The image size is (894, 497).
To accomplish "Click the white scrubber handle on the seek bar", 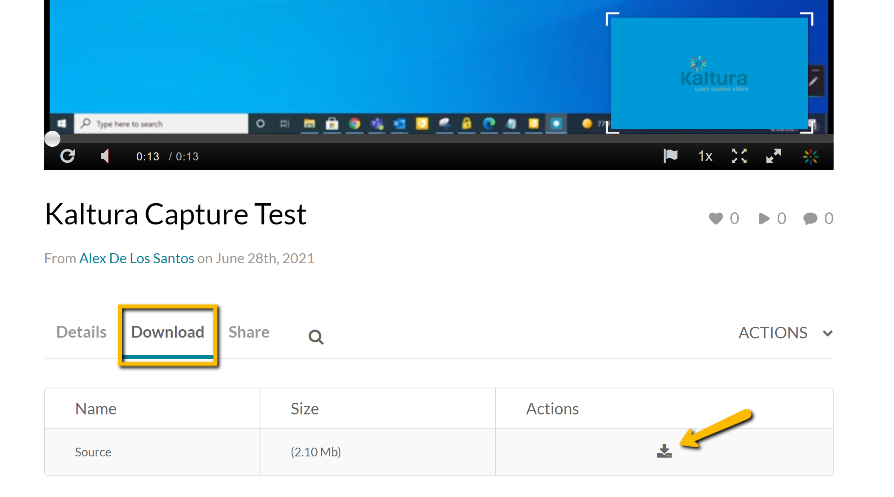I will 52,138.
